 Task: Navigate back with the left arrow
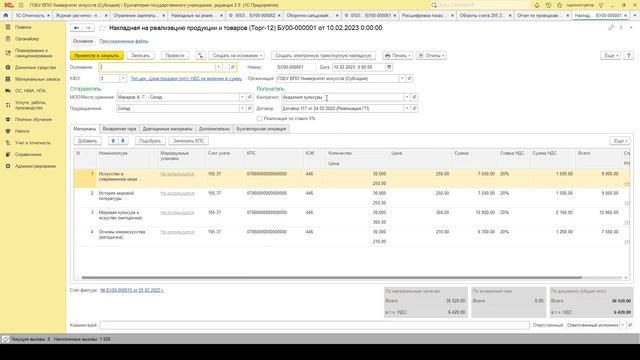point(76,28)
